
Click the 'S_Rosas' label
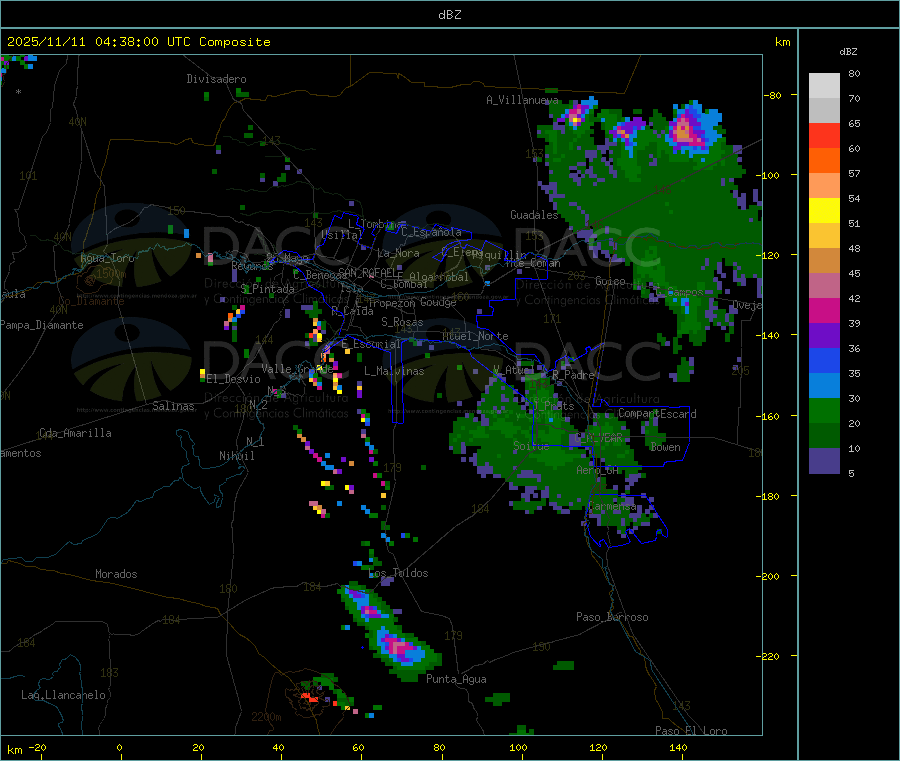click(x=402, y=322)
